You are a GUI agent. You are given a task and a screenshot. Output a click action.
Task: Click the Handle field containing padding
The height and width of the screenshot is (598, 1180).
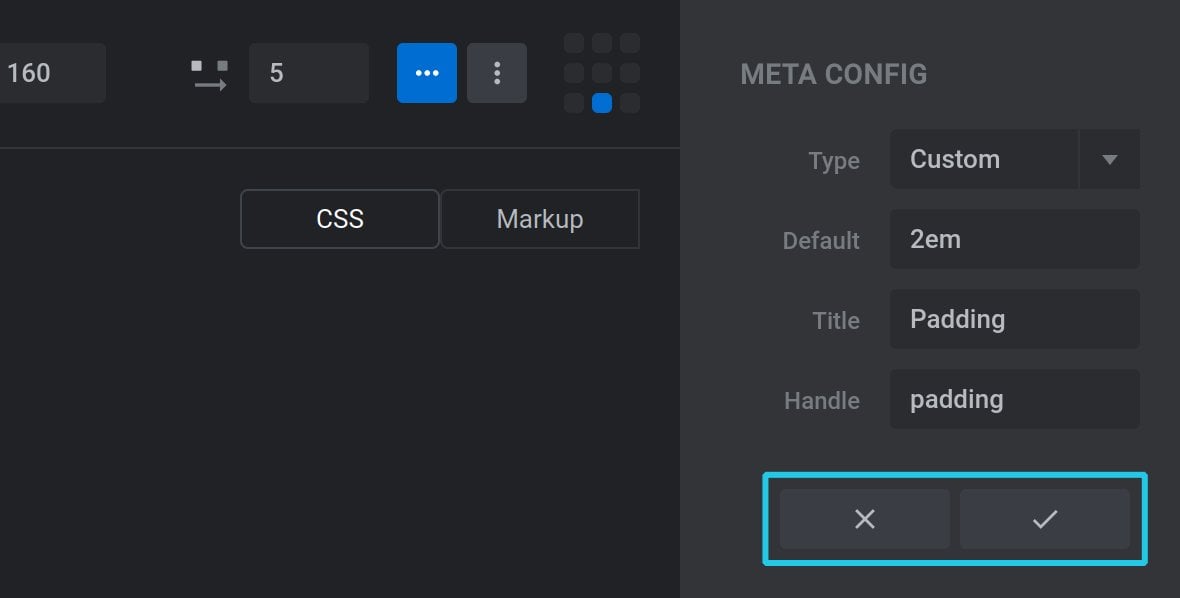[x=1014, y=399]
